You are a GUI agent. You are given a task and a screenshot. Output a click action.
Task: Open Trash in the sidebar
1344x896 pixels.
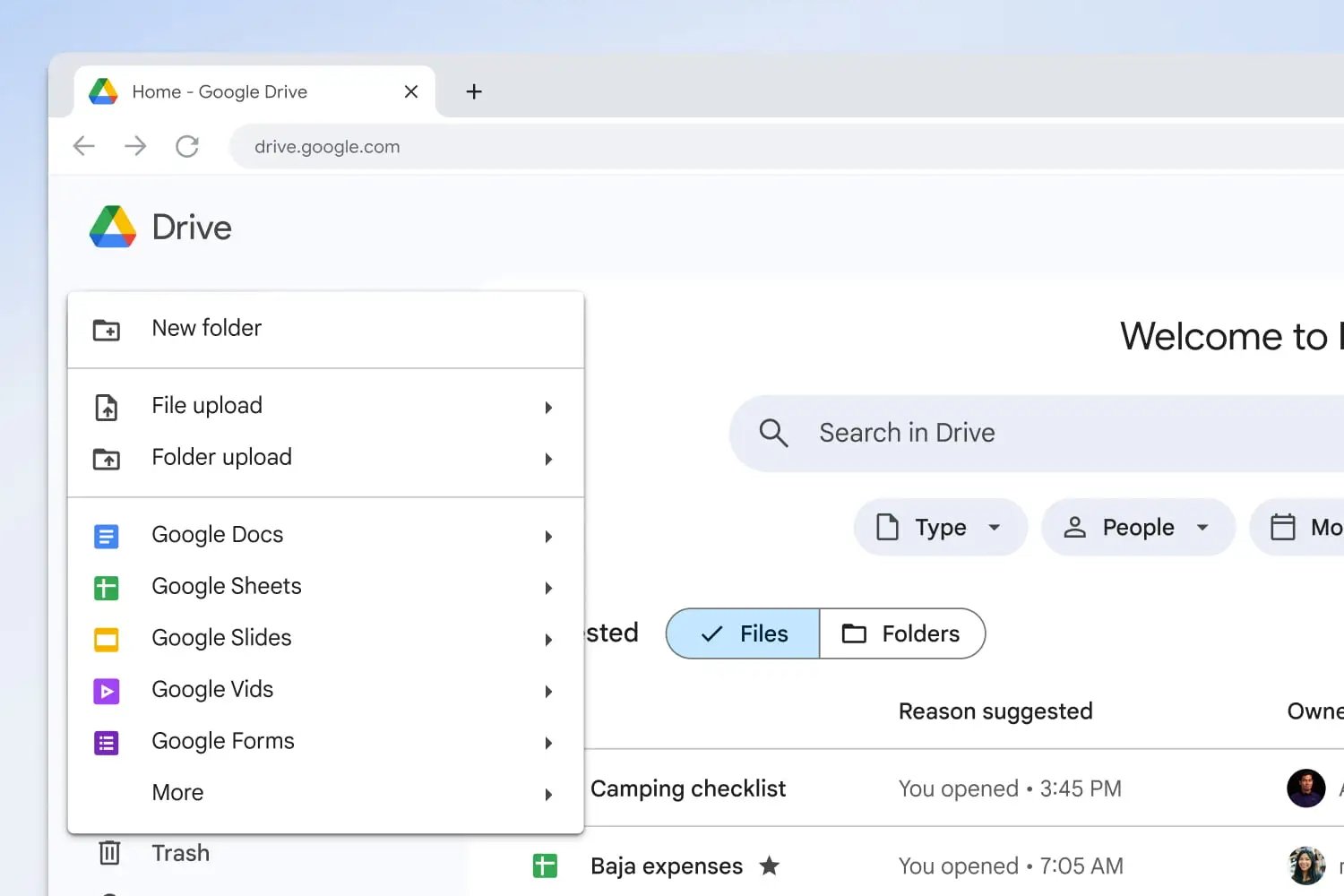(x=180, y=853)
